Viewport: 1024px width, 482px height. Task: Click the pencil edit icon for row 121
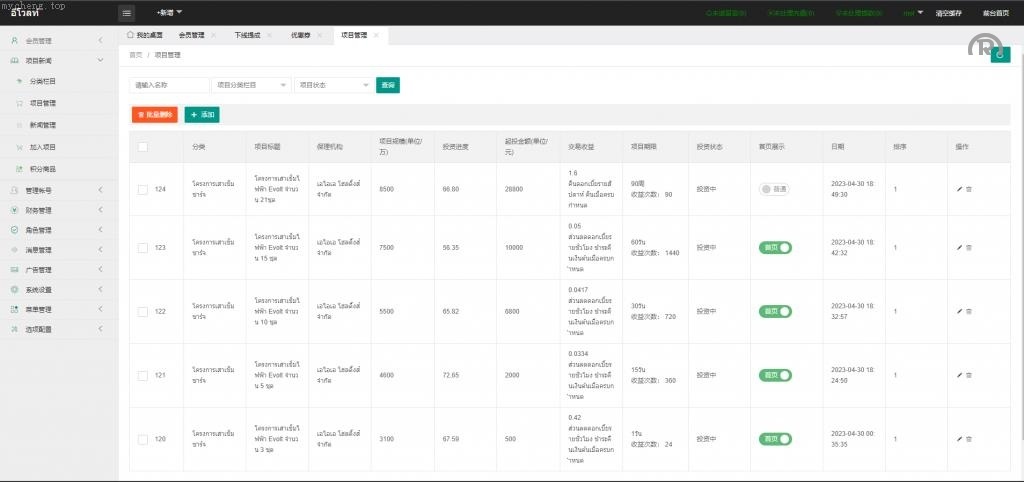point(959,375)
